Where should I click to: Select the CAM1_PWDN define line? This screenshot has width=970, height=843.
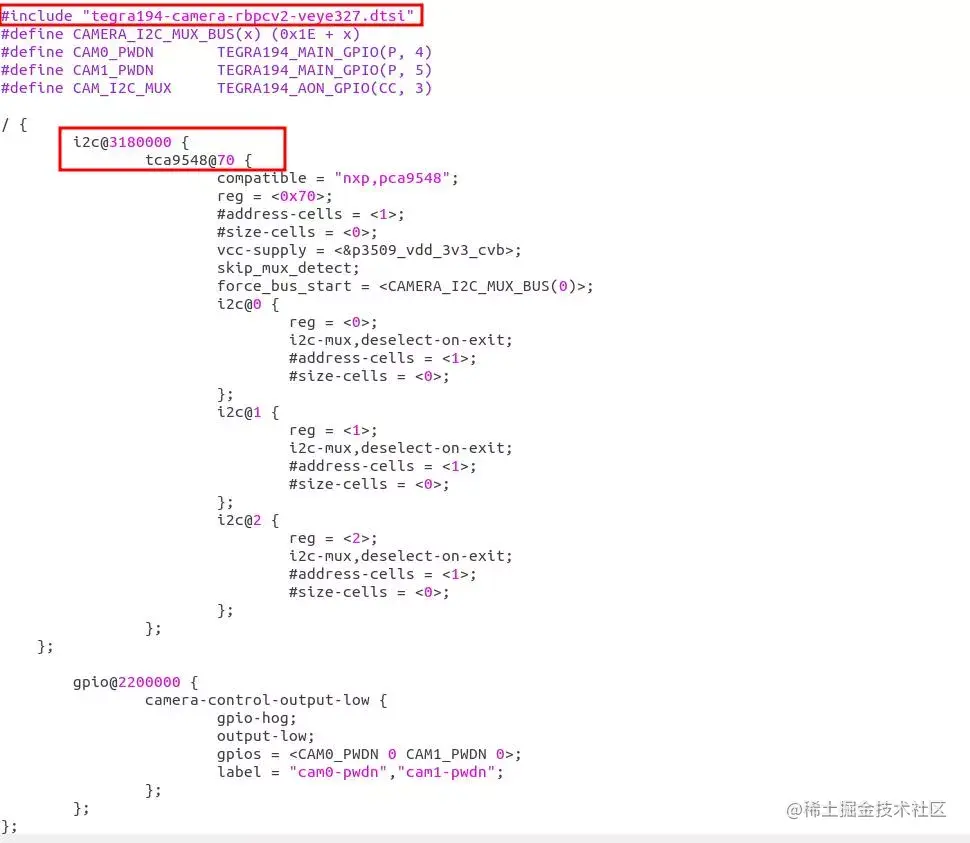pyautogui.click(x=216, y=70)
